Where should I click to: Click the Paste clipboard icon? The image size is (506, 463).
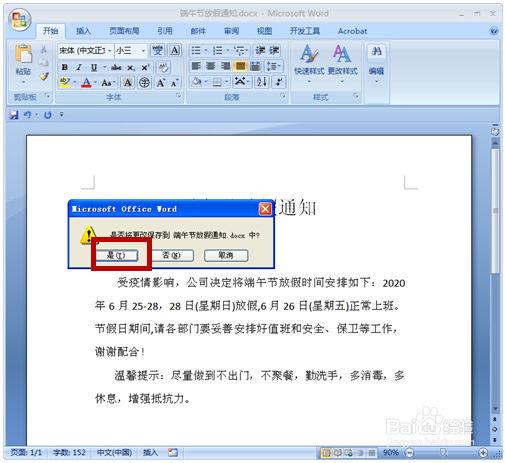click(23, 54)
